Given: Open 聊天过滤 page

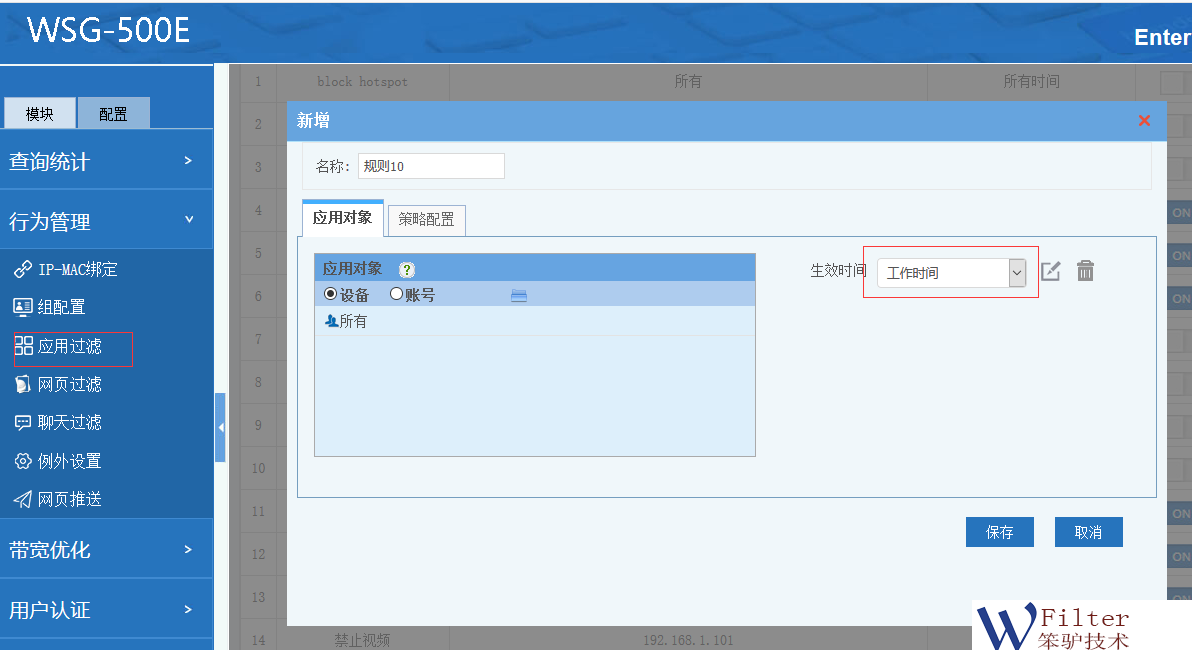Looking at the screenshot, I should [x=58, y=422].
